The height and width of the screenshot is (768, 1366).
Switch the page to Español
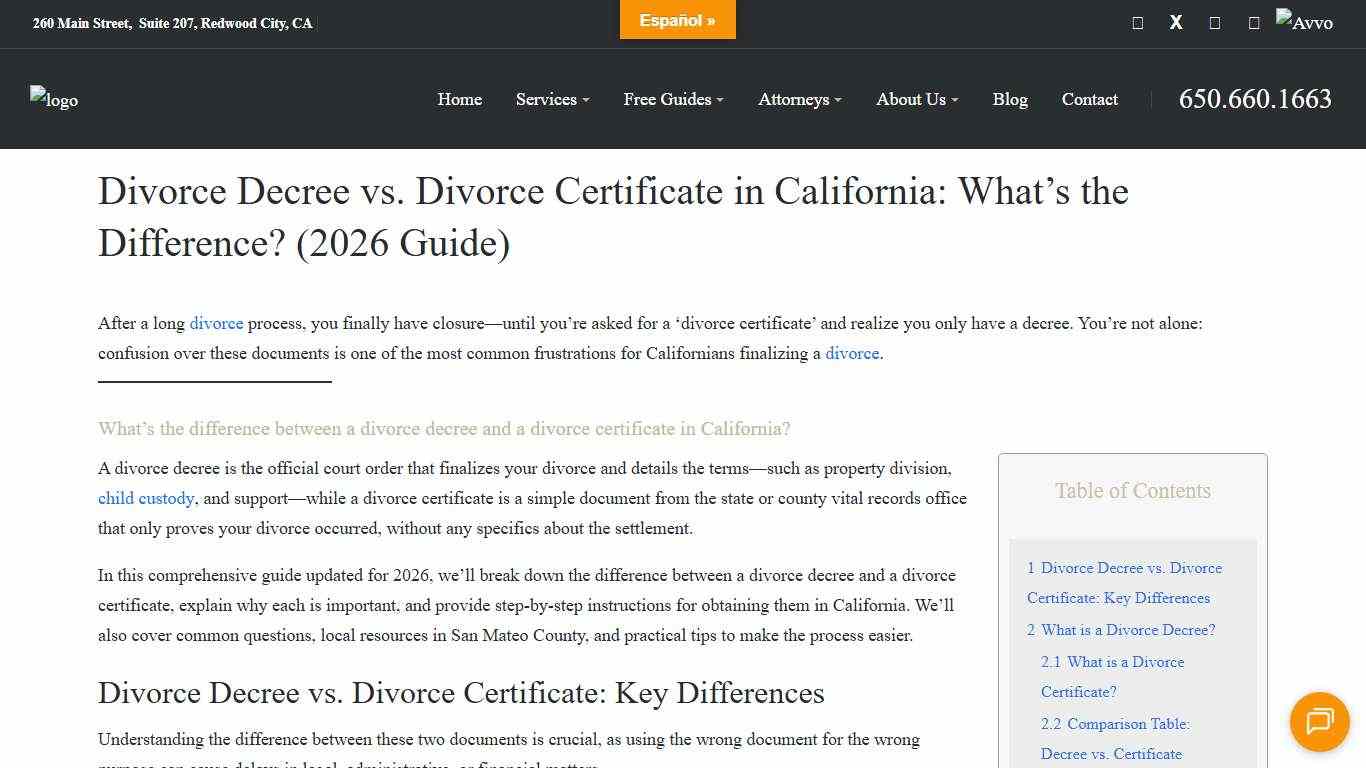point(677,19)
